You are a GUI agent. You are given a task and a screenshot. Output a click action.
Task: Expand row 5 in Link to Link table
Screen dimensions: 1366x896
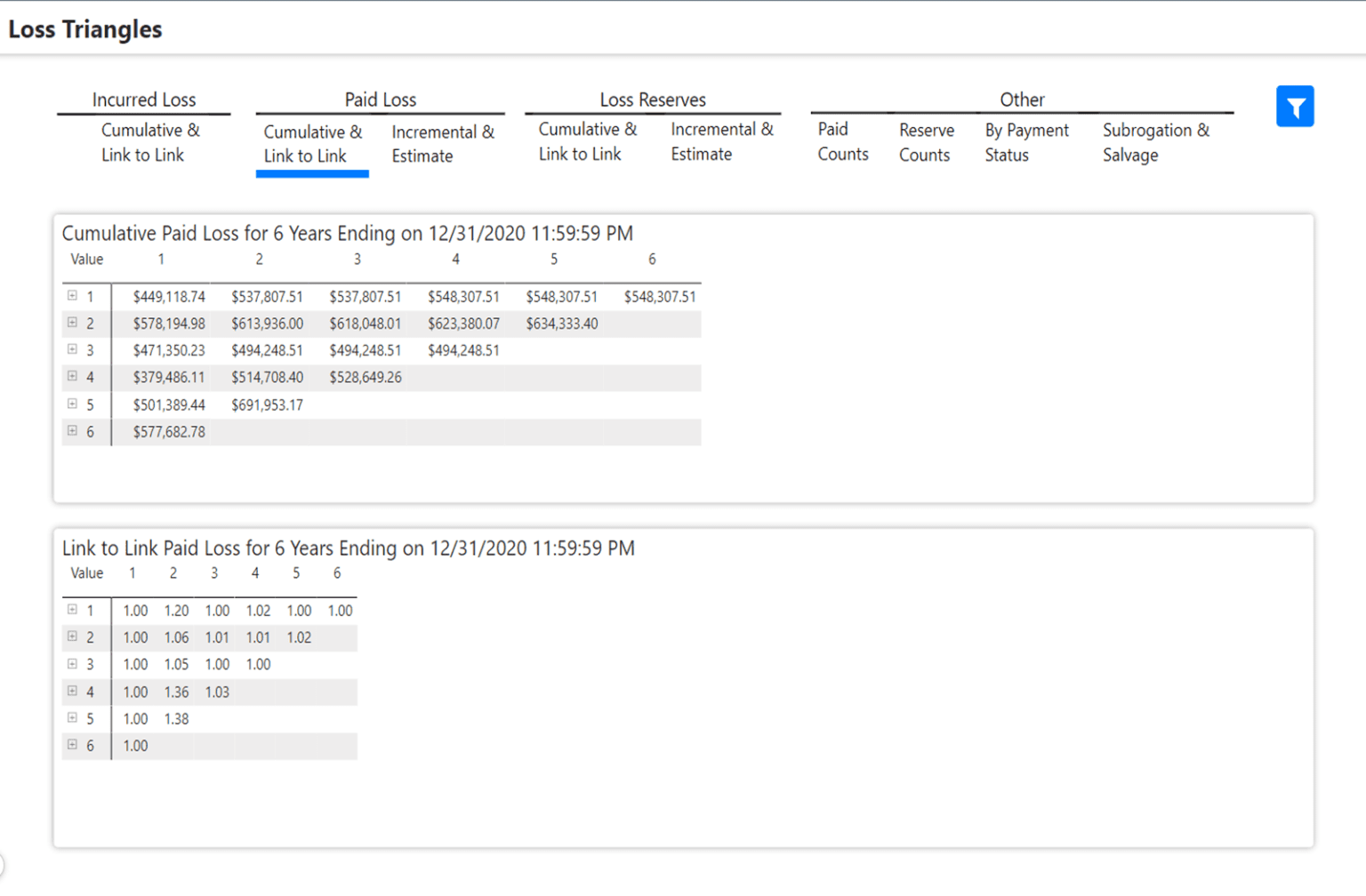(x=72, y=718)
